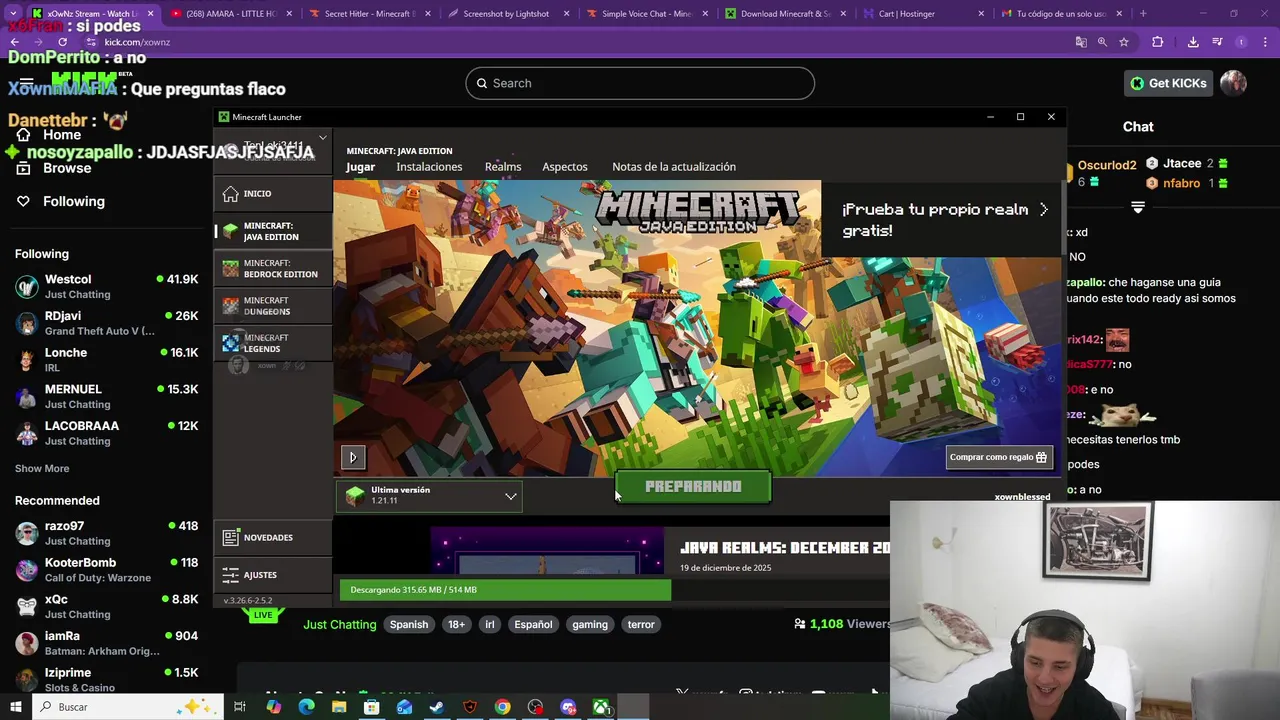Focus the Kick Search field

640,83
